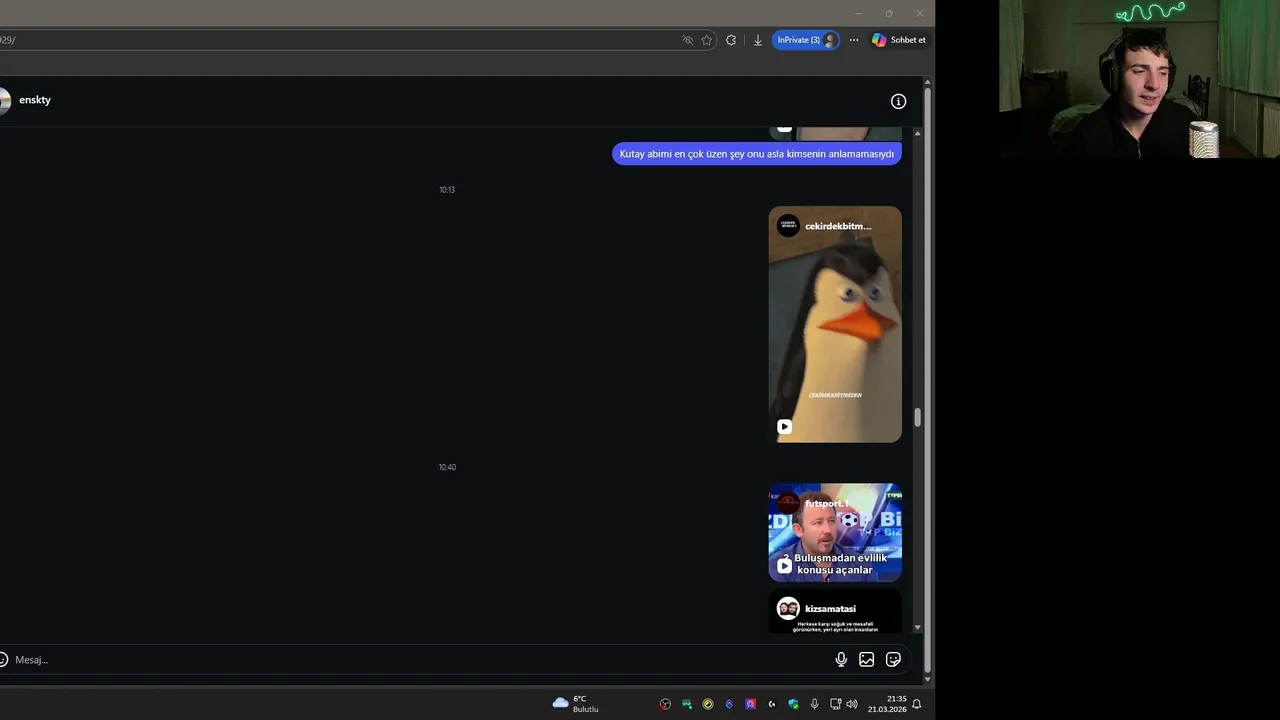Click the Mesaj... text input field
1280x720 pixels.
tap(420, 660)
